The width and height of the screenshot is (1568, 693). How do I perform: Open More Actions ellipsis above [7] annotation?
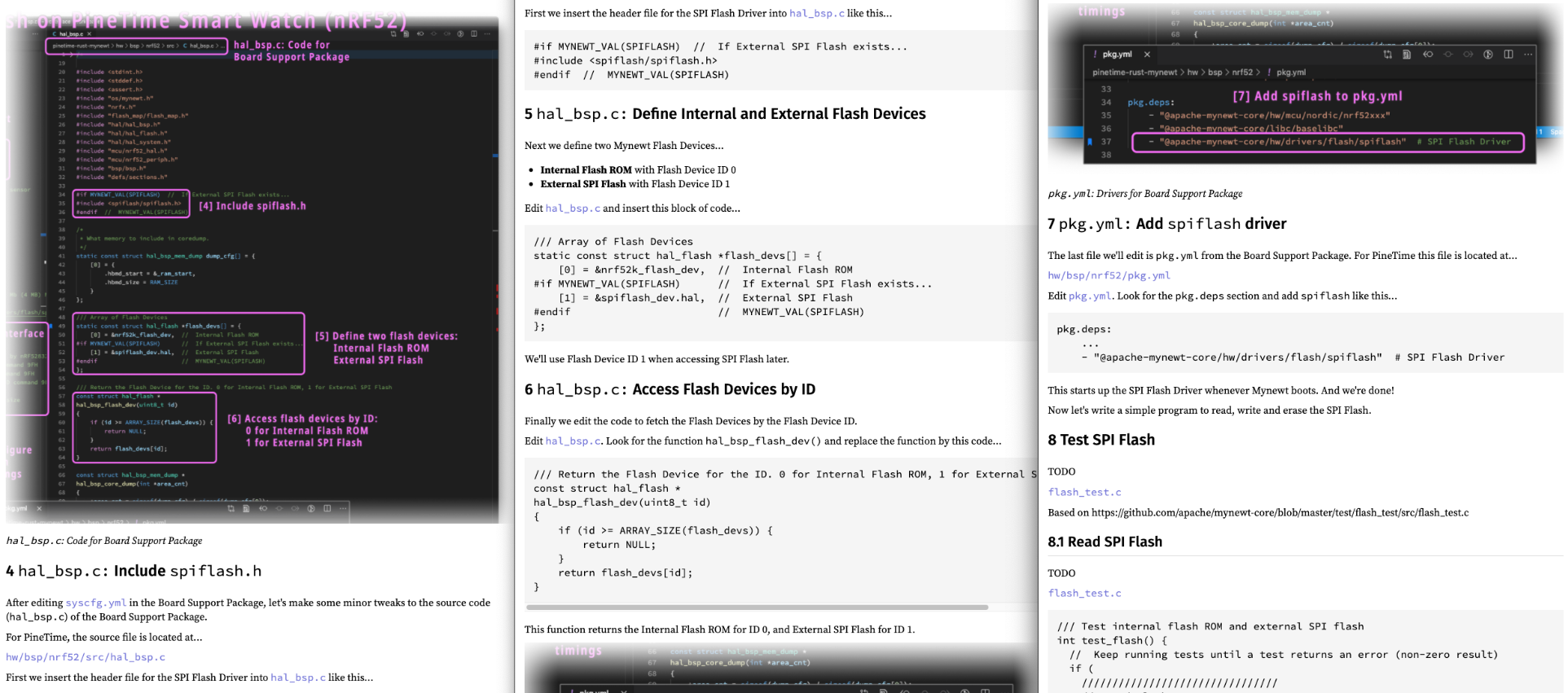click(1528, 55)
